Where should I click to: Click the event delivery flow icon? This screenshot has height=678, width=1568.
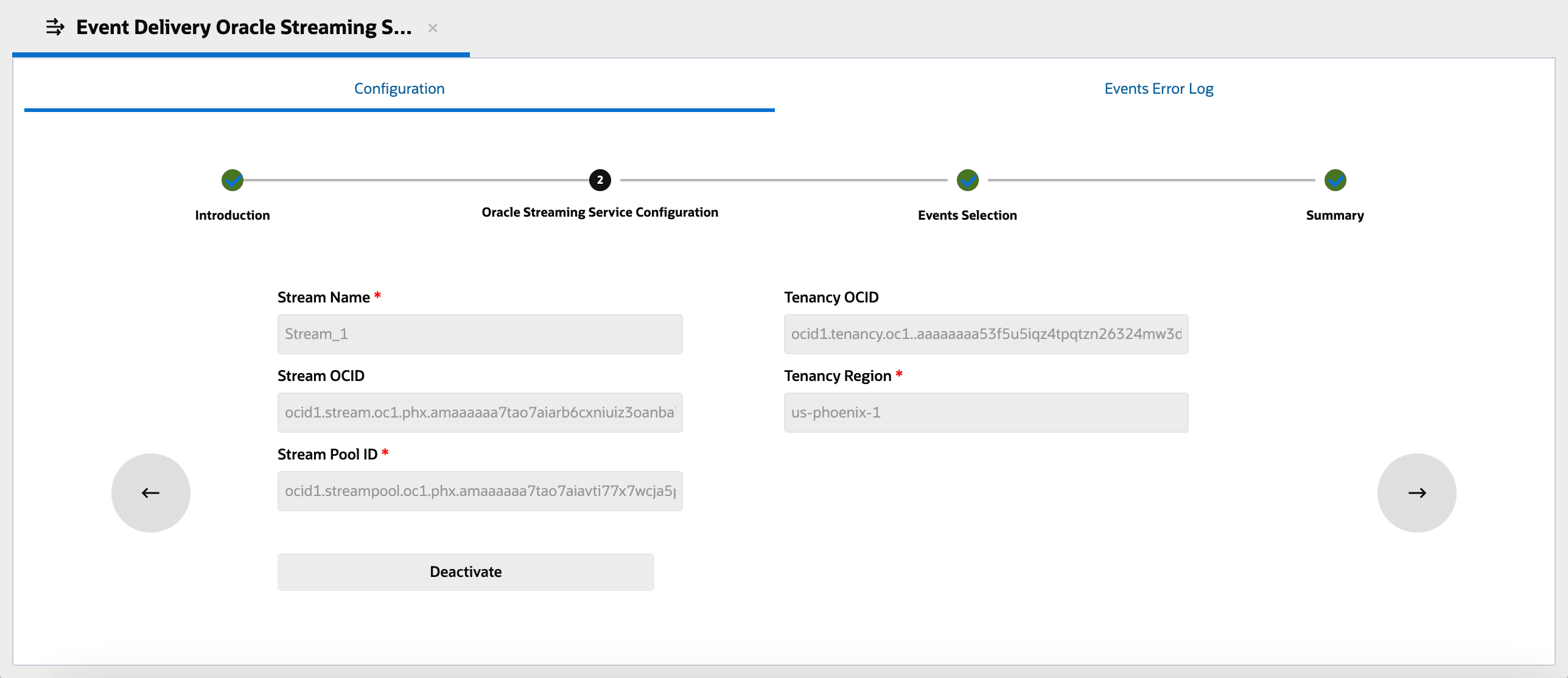coord(54,27)
